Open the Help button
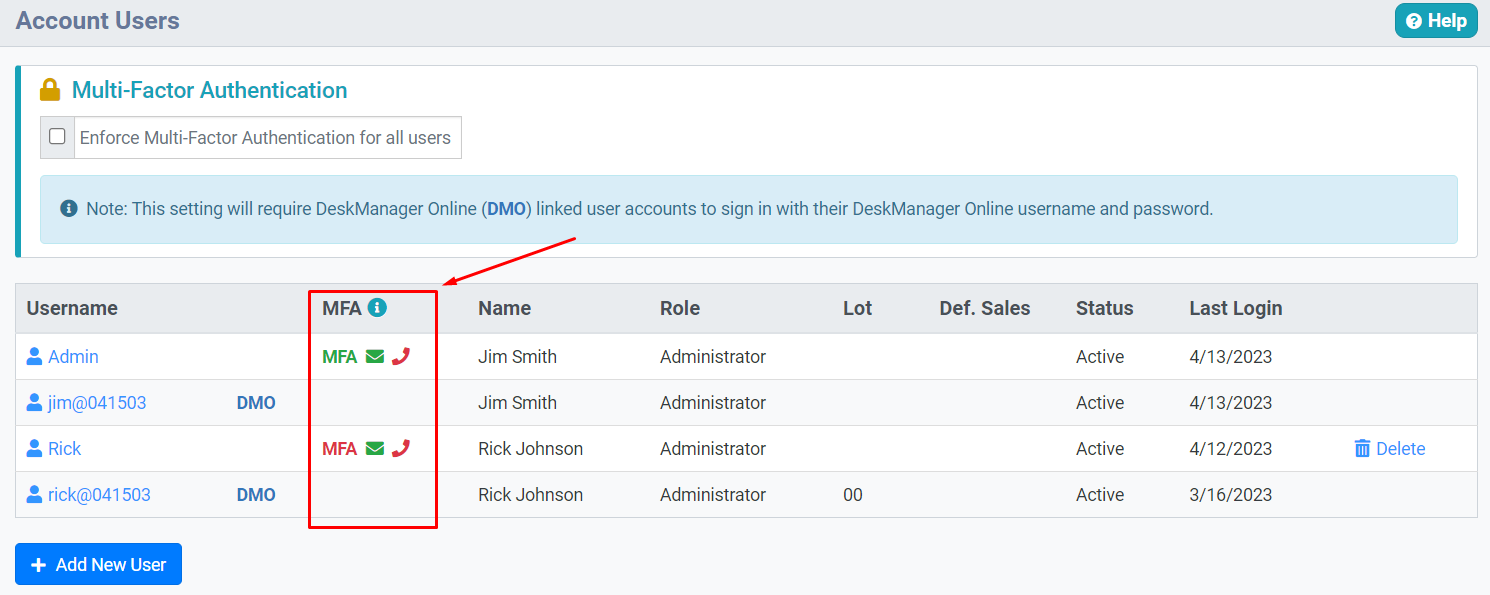Viewport: 1490px width, 595px height. [1435, 21]
